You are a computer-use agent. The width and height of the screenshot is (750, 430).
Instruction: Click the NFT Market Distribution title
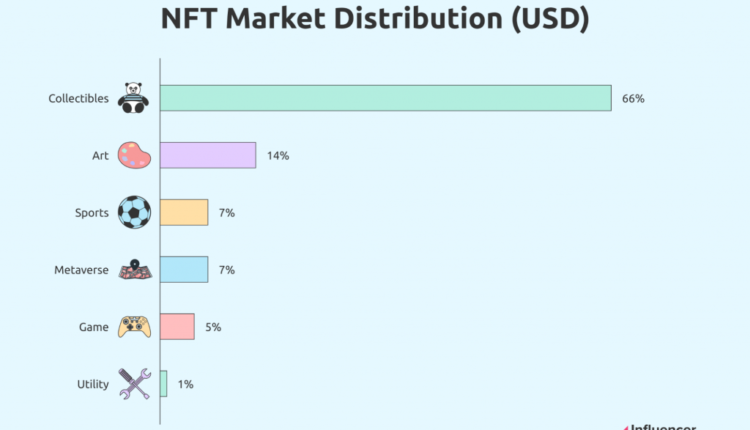[x=375, y=18]
